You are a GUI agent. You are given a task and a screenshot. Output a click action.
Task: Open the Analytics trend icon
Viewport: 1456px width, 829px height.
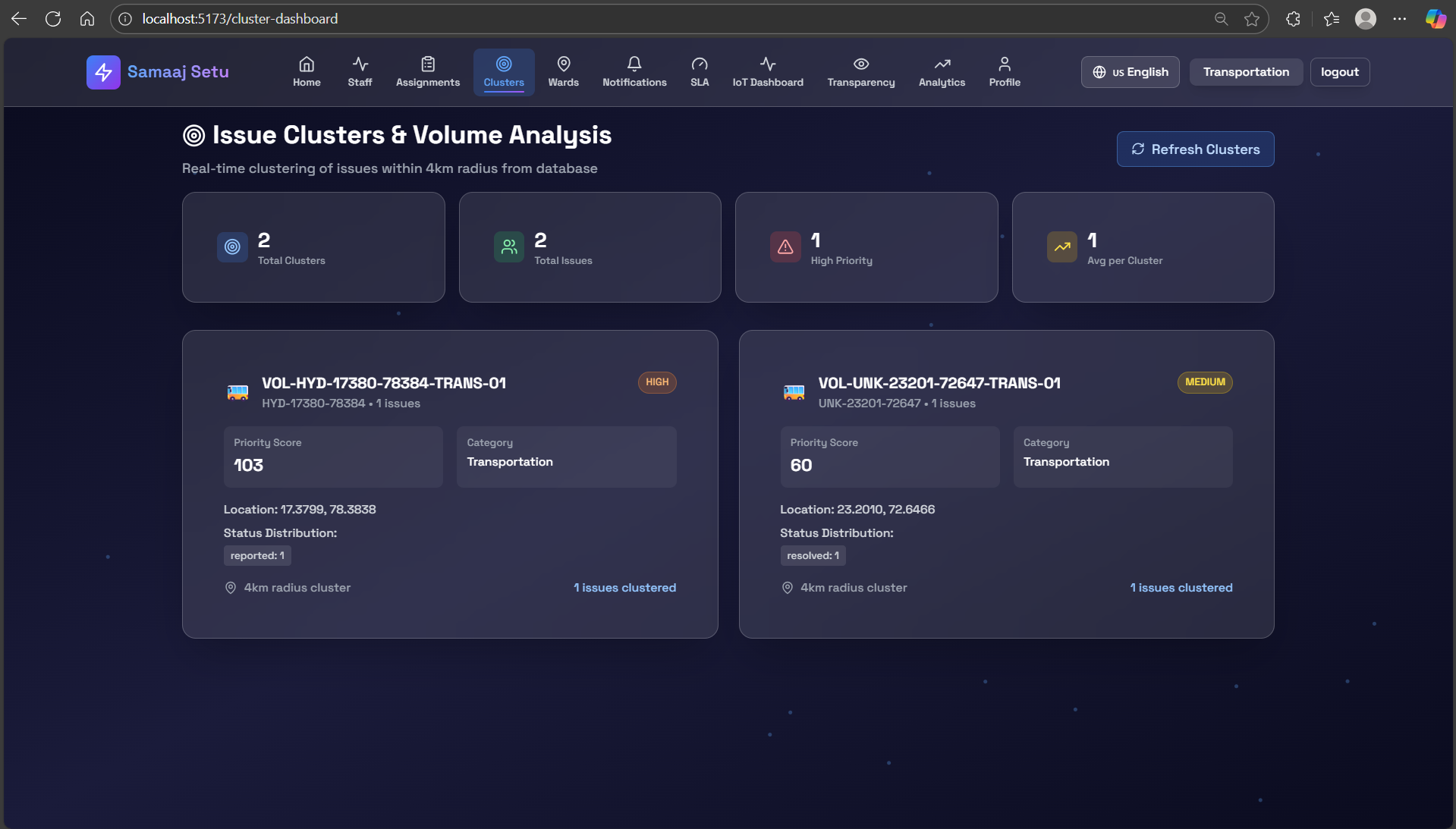pos(942,64)
